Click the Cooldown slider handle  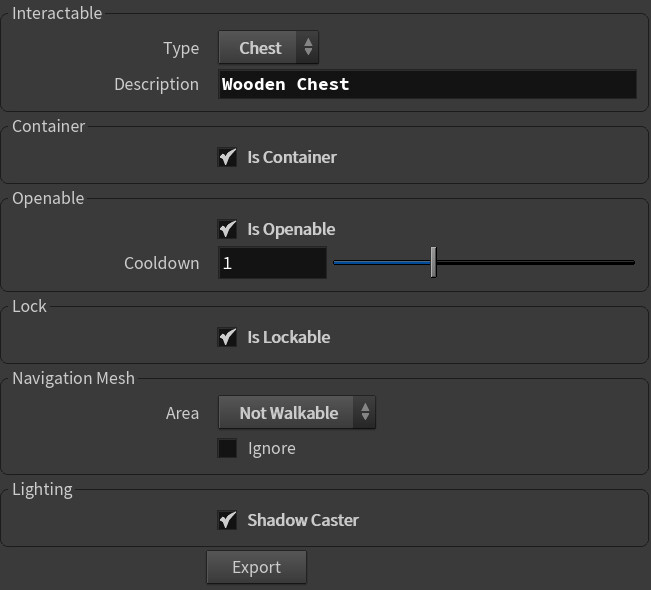click(433, 262)
